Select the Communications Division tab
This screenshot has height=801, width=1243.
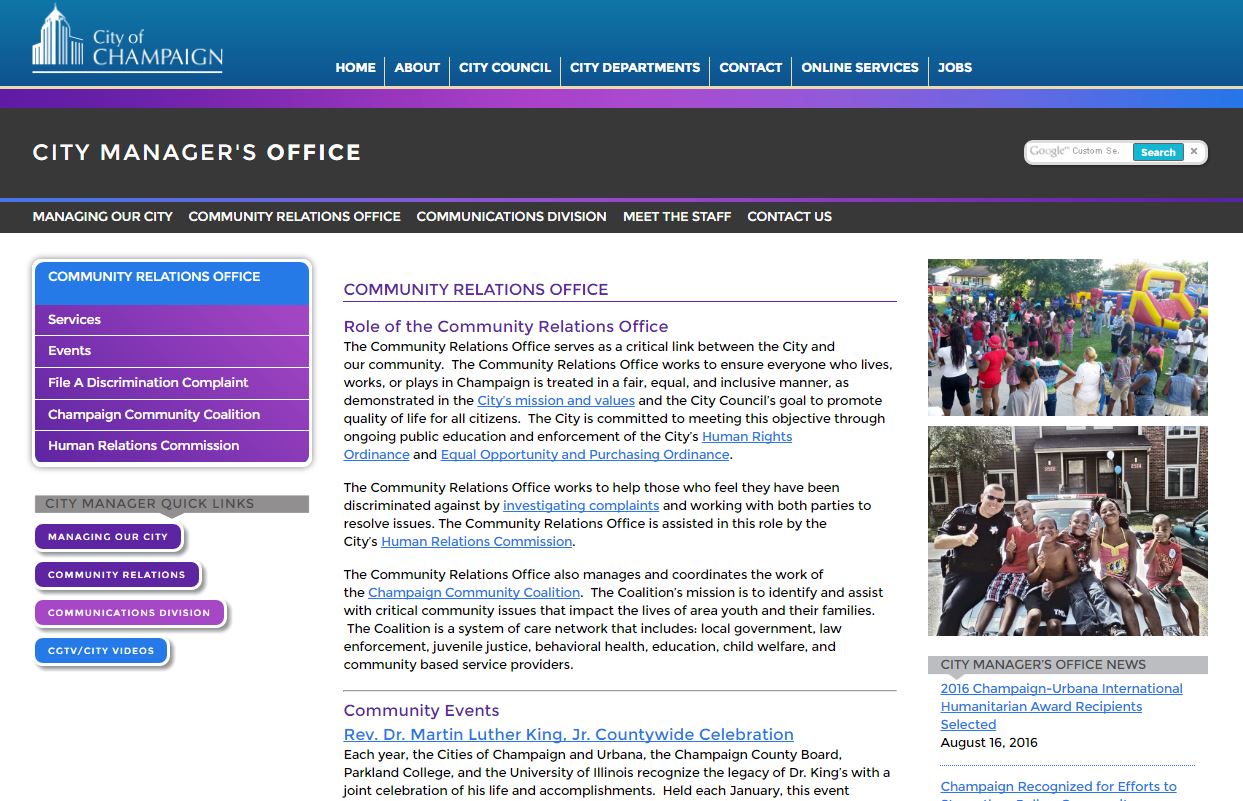[511, 216]
